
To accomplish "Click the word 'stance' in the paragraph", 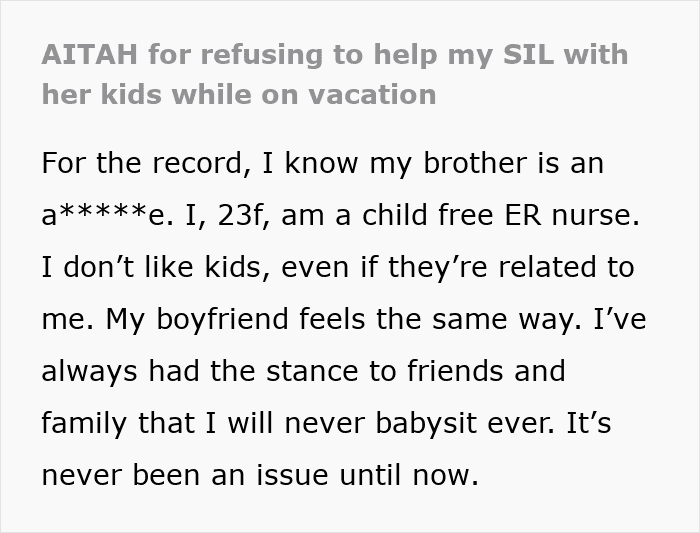I will click(x=312, y=371).
